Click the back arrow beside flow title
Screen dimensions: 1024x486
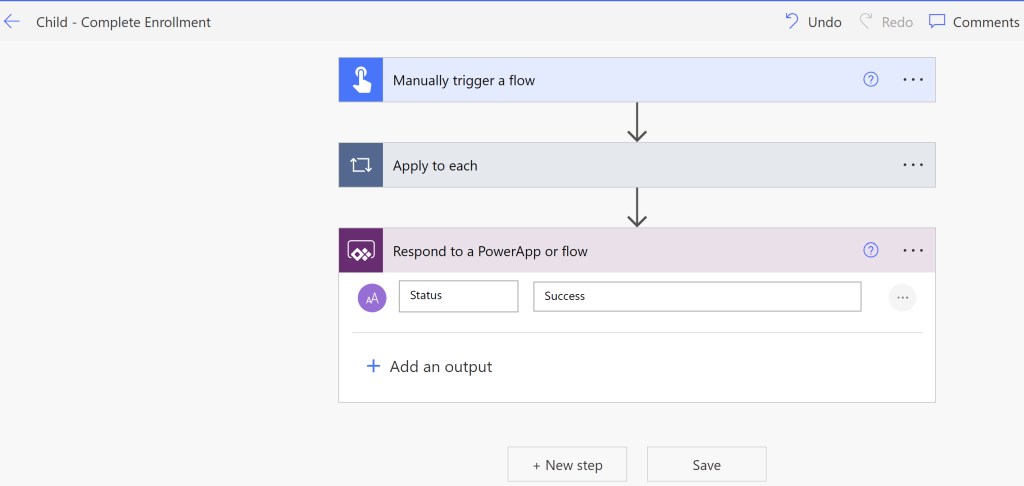coord(12,21)
